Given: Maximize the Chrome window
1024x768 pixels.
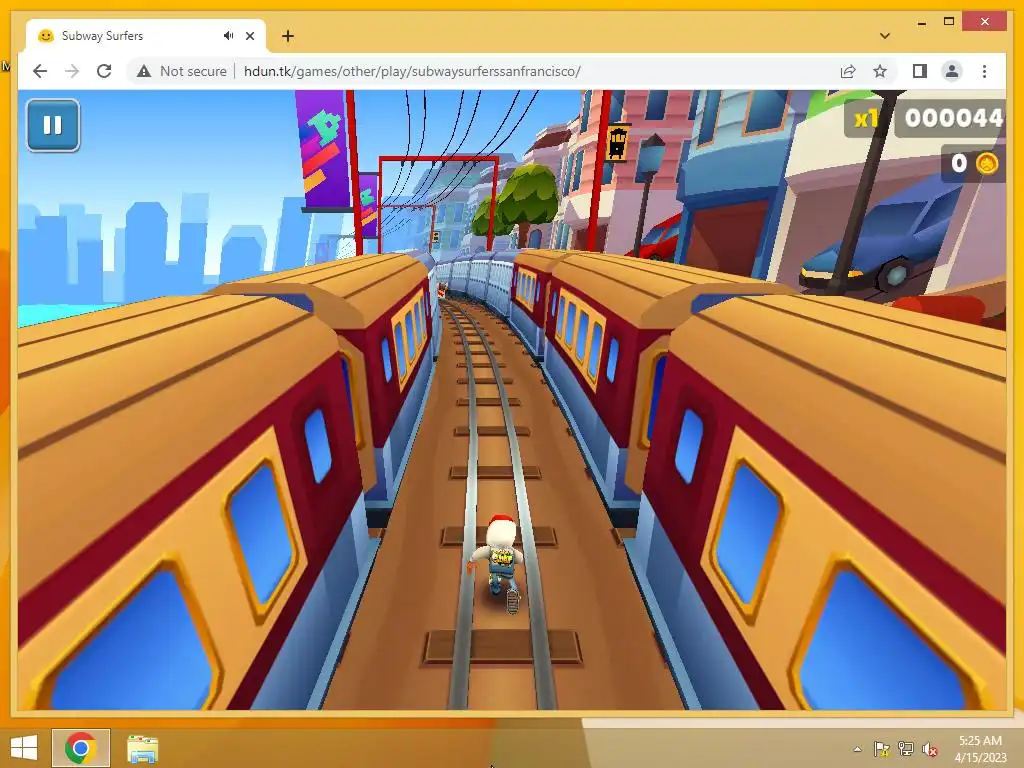Looking at the screenshot, I should 949,22.
